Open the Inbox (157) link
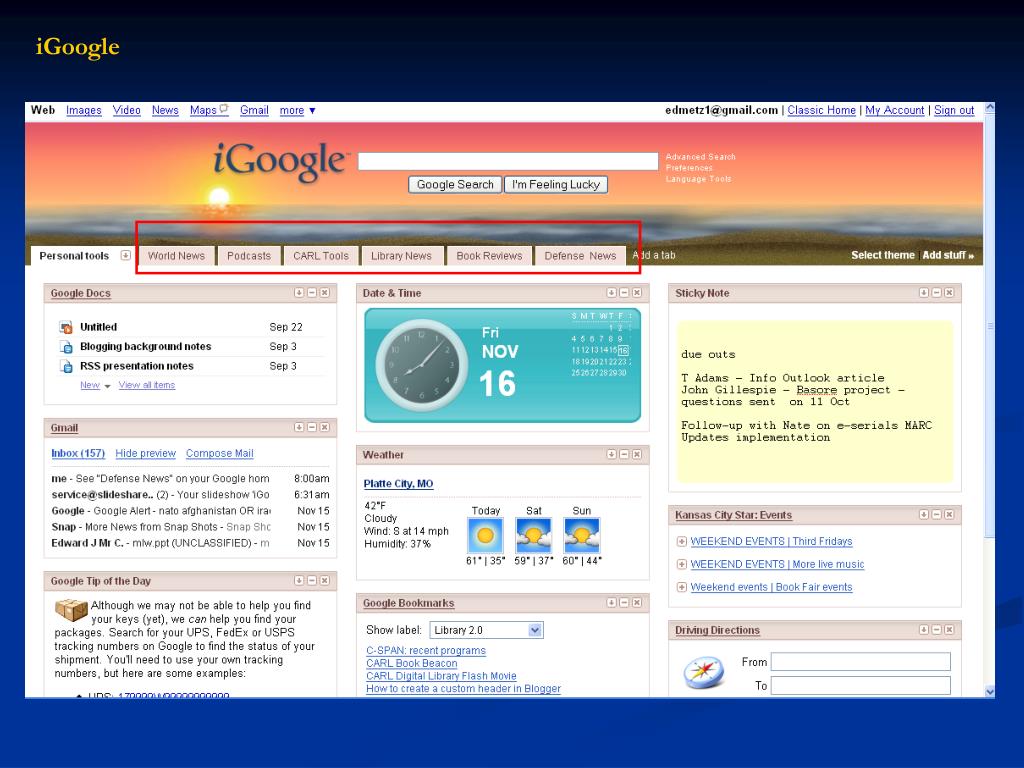The width and height of the screenshot is (1024, 768). point(78,453)
